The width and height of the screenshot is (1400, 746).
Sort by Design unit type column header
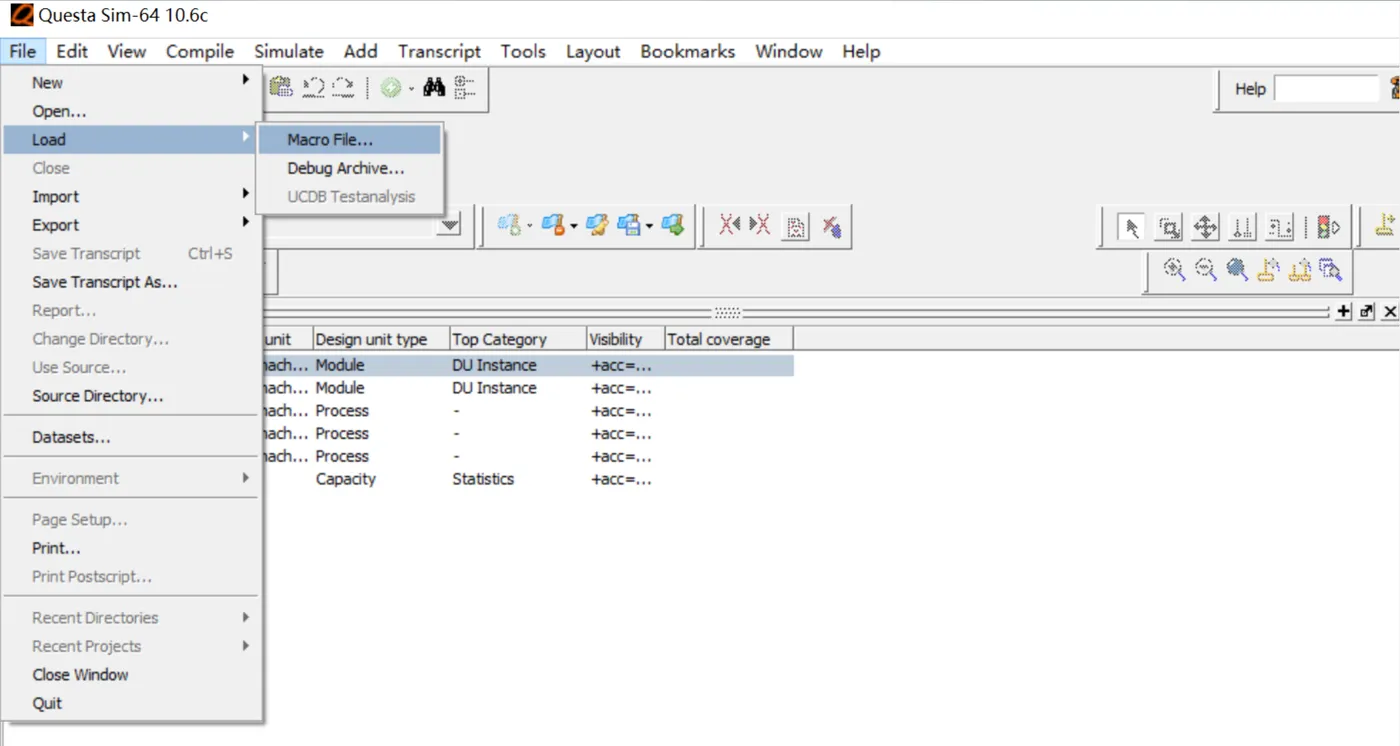pos(381,339)
